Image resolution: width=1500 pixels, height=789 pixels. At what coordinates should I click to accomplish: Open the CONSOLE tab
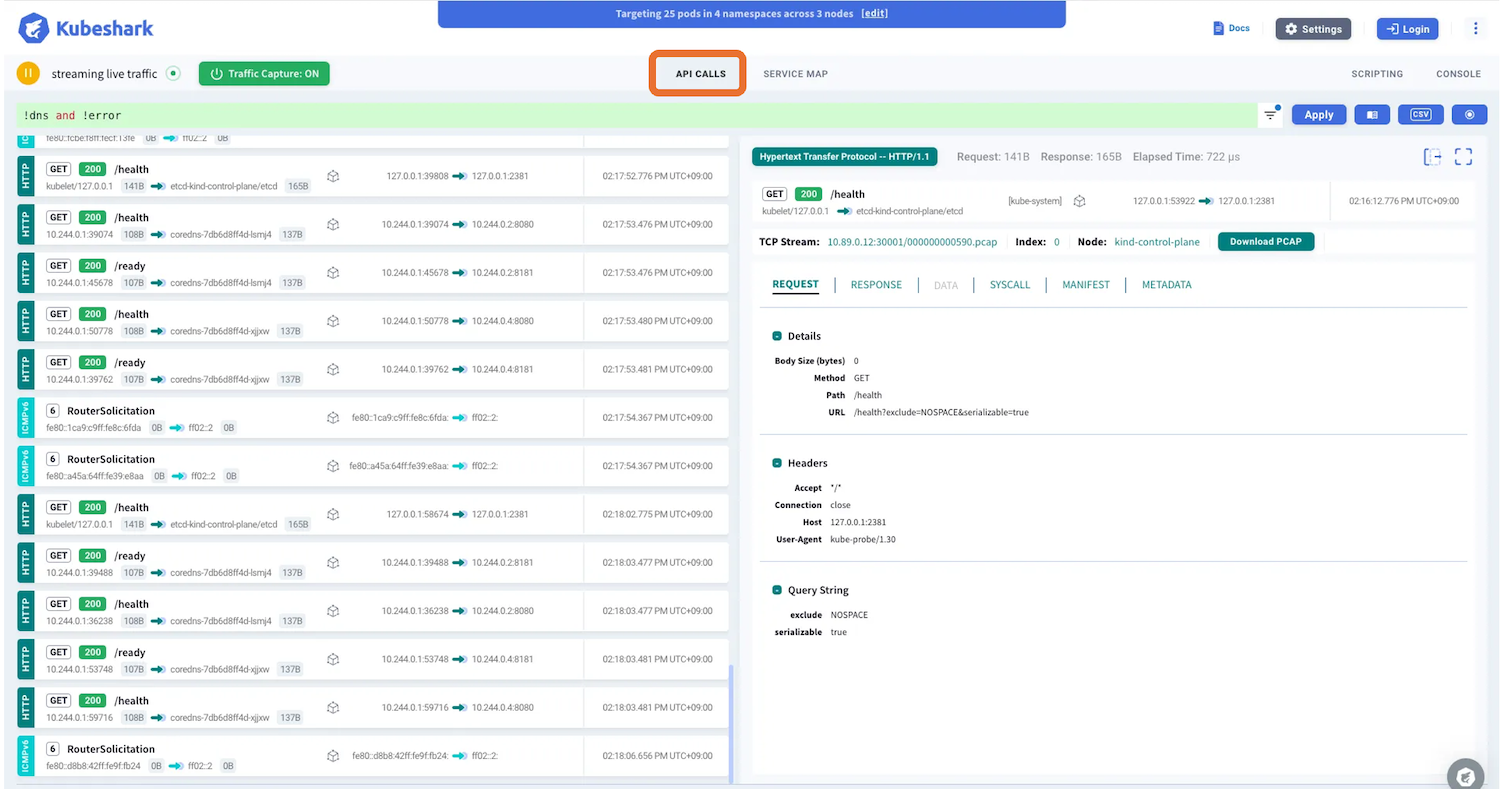click(x=1458, y=73)
